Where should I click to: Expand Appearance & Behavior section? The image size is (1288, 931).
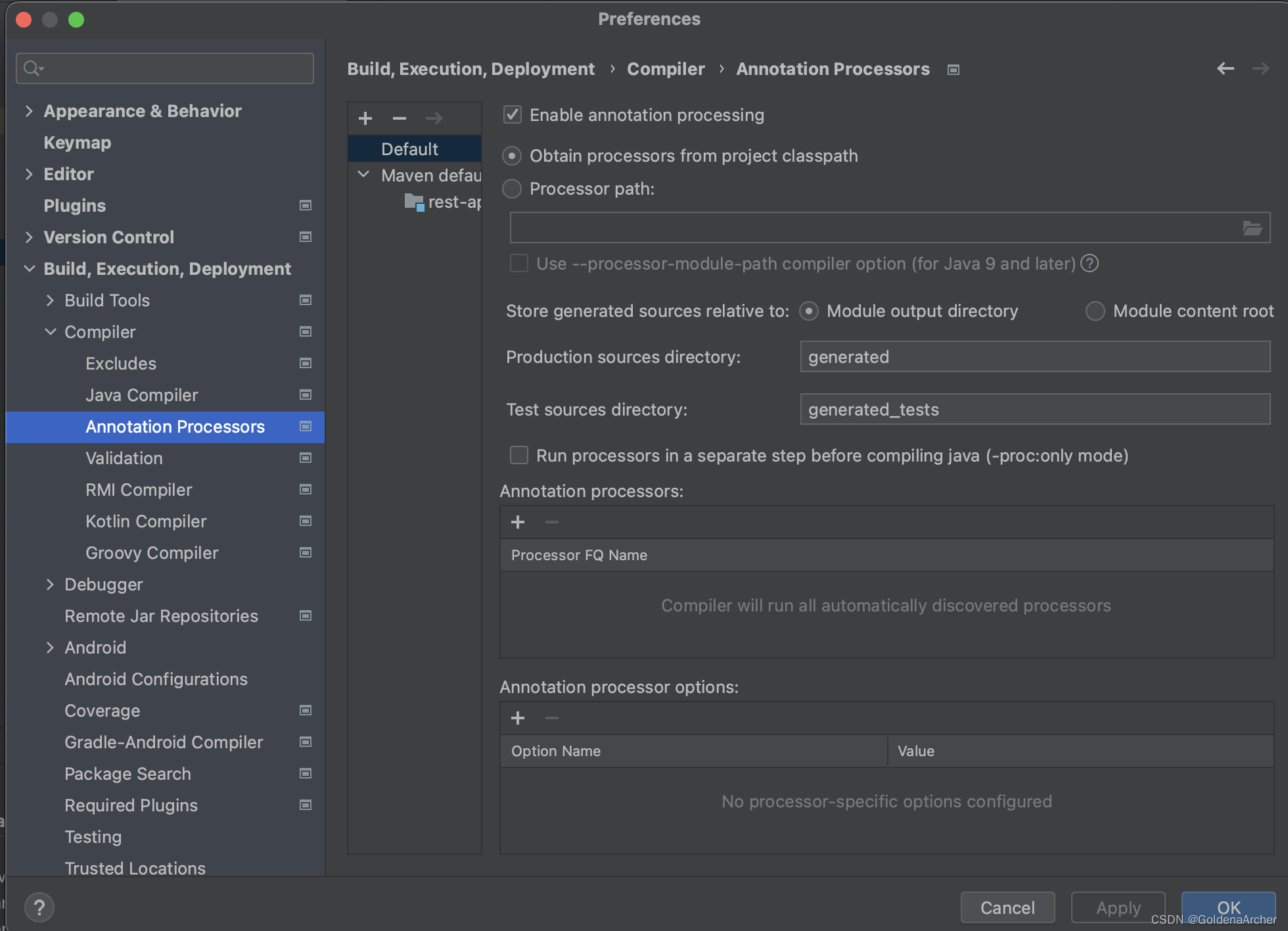[29, 110]
